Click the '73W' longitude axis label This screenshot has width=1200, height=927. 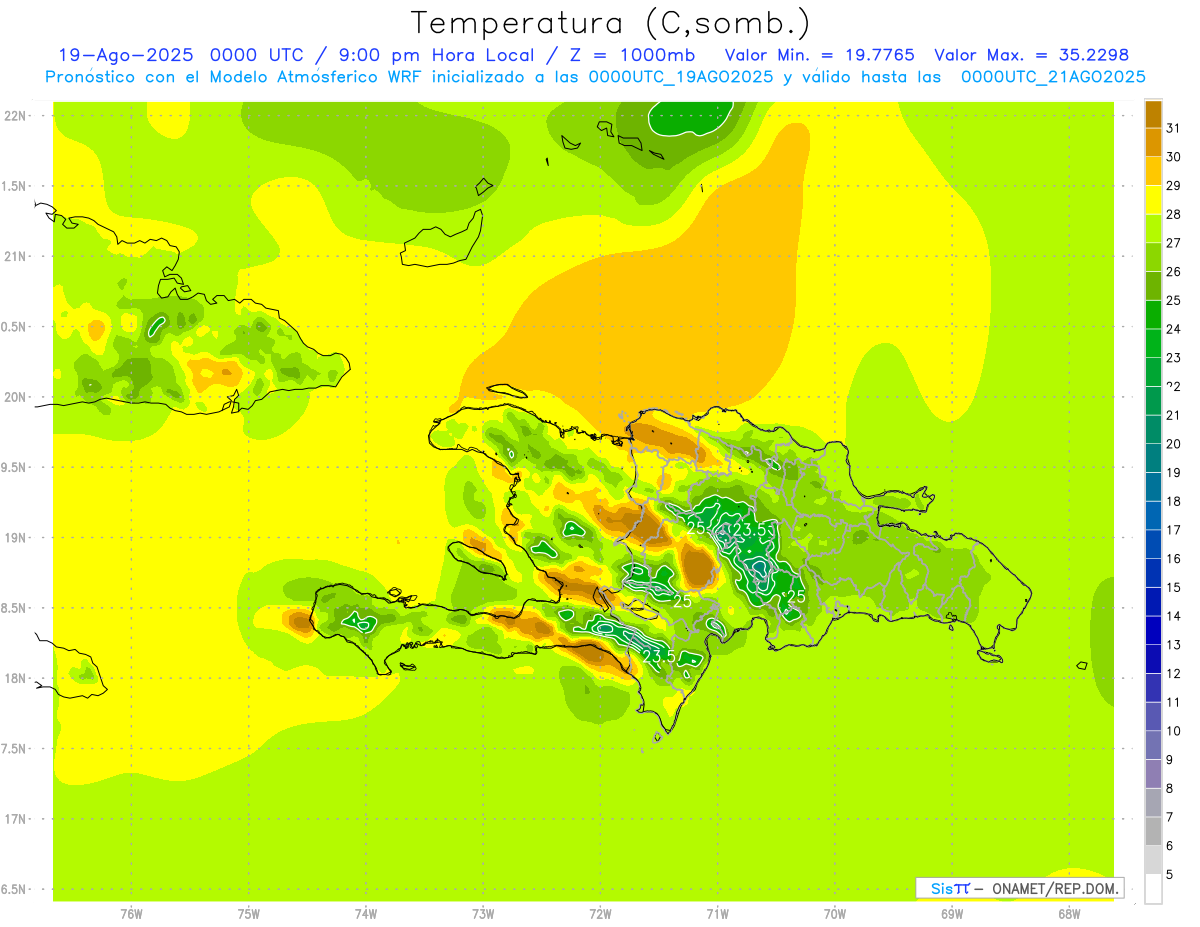click(x=483, y=913)
